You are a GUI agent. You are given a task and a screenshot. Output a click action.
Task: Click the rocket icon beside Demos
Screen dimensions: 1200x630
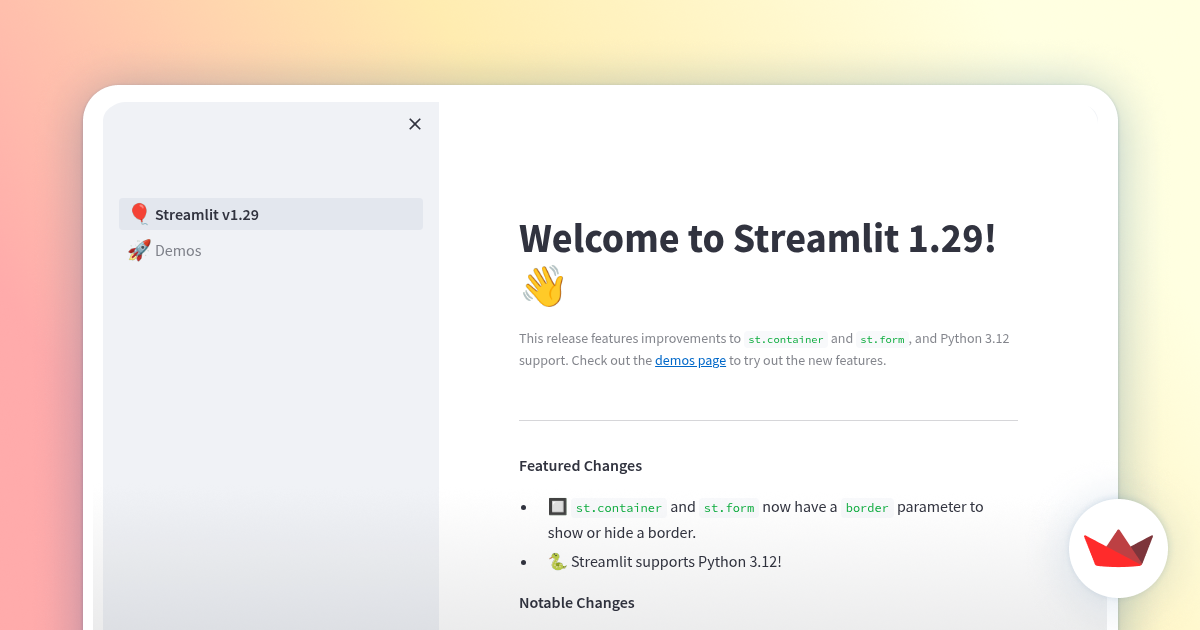[x=139, y=250]
